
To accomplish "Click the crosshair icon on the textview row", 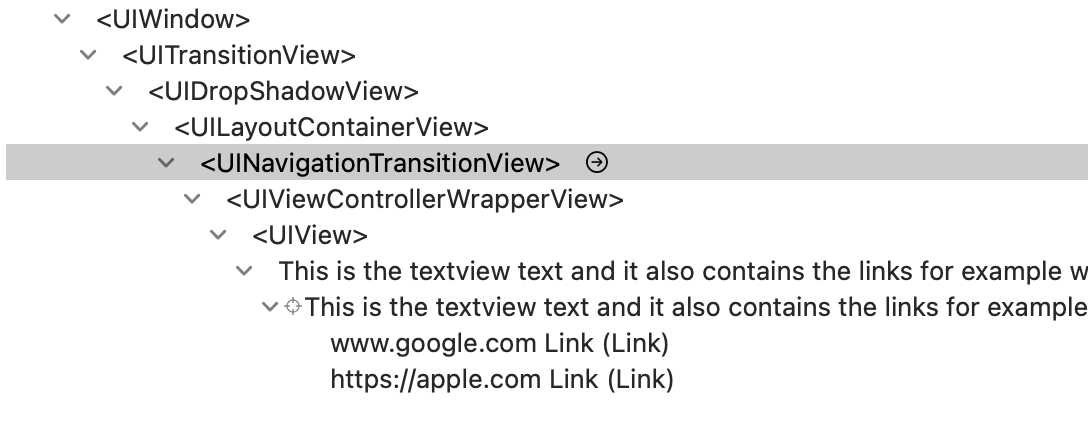I will 293,307.
